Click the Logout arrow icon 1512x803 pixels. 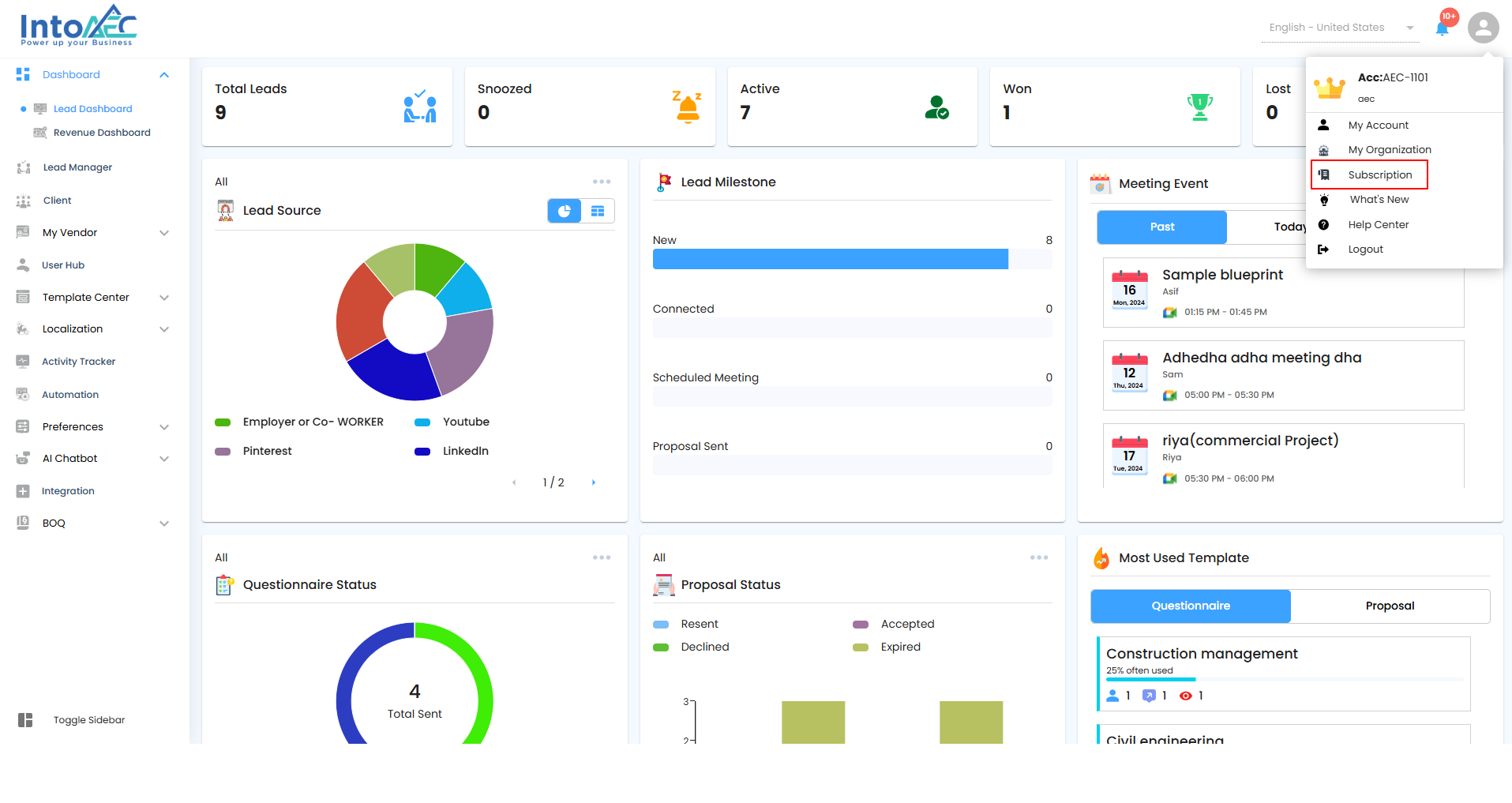tap(1323, 250)
